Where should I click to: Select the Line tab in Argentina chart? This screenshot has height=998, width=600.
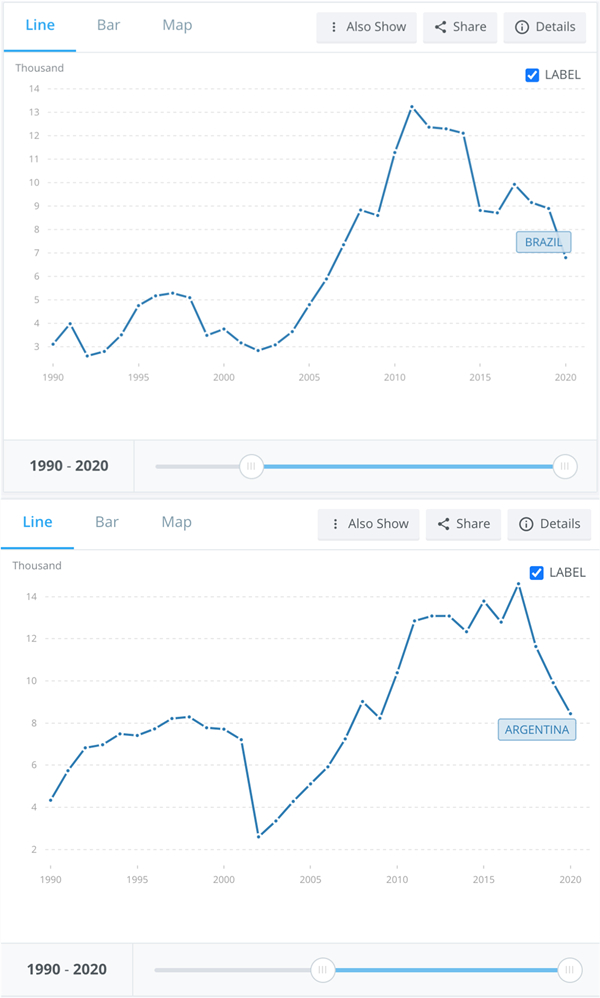(x=37, y=522)
